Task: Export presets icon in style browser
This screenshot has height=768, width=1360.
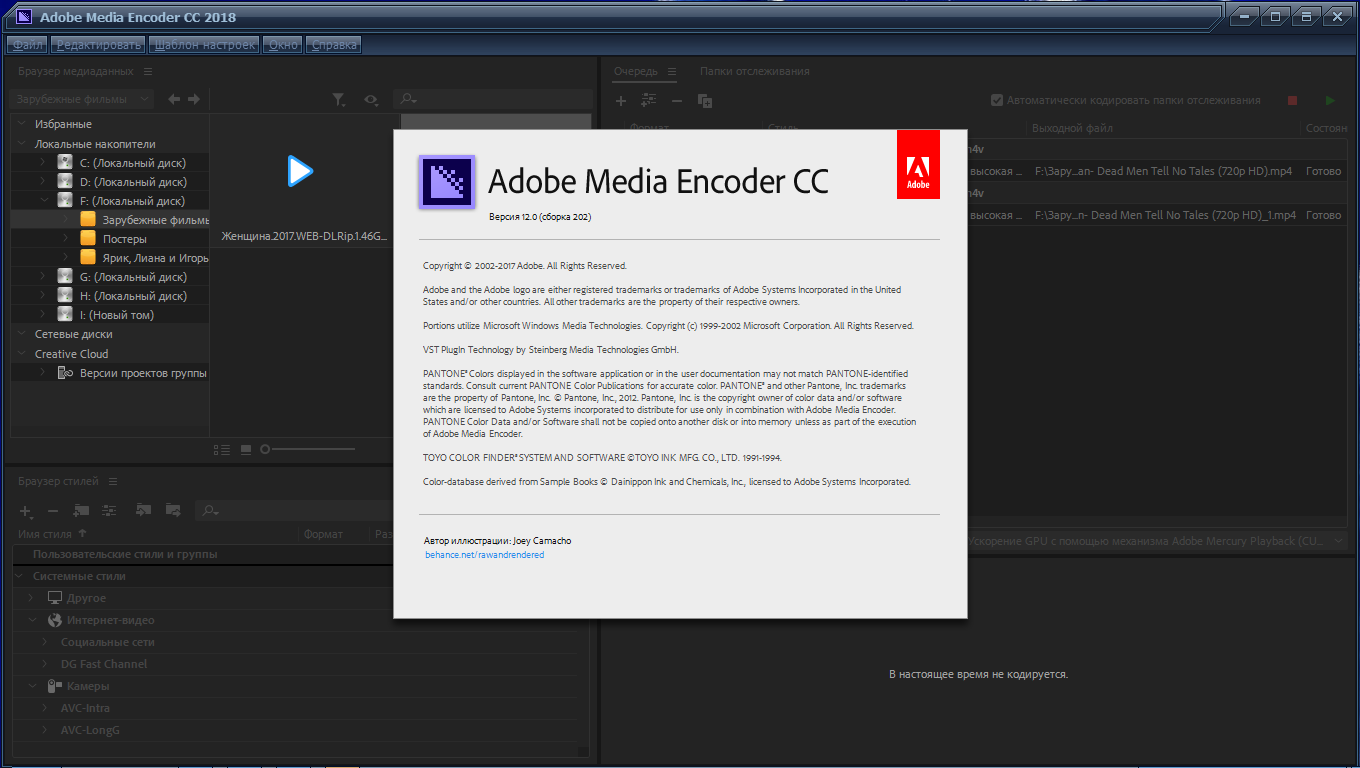Action: pyautogui.click(x=173, y=510)
